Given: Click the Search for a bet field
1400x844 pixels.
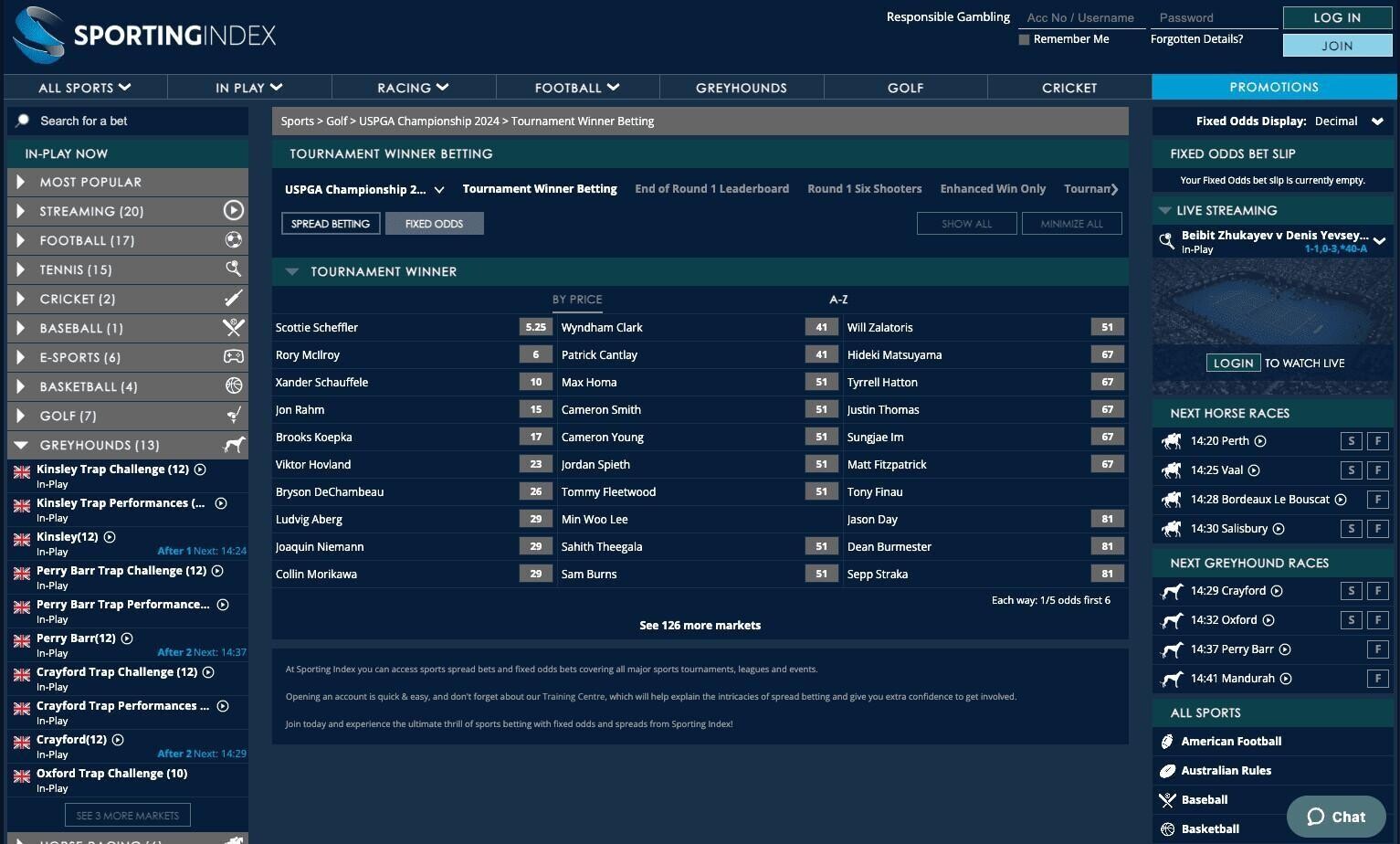Looking at the screenshot, I should coord(128,121).
